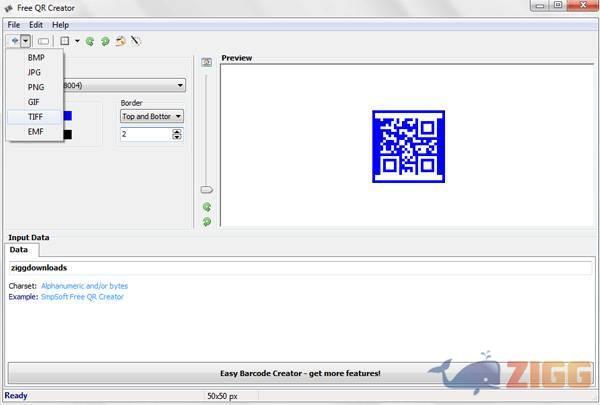Open the color palette icon in the toolbar

point(119,41)
